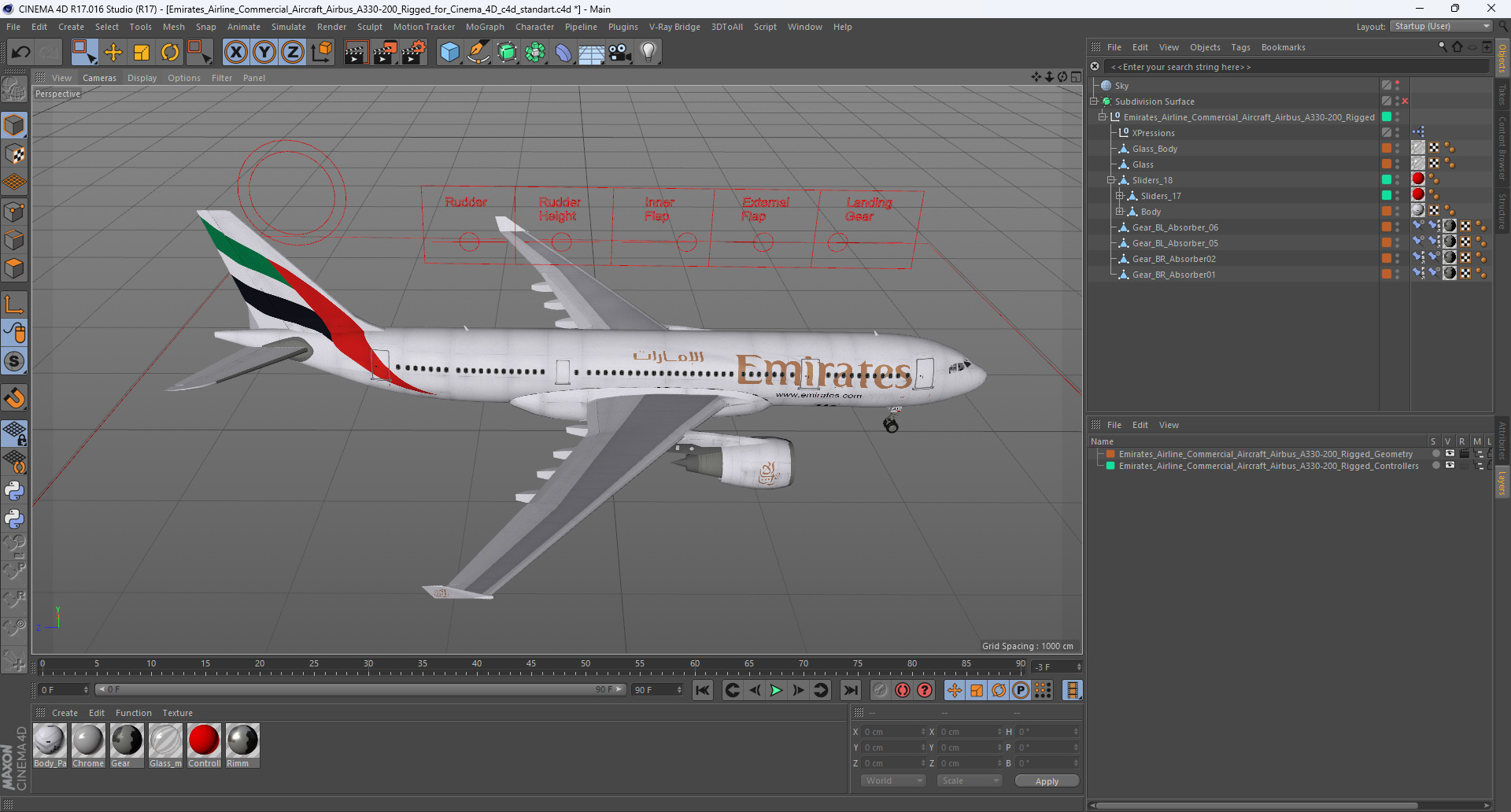Click X position input field
Viewport: 1511px width, 812px height.
click(x=894, y=732)
